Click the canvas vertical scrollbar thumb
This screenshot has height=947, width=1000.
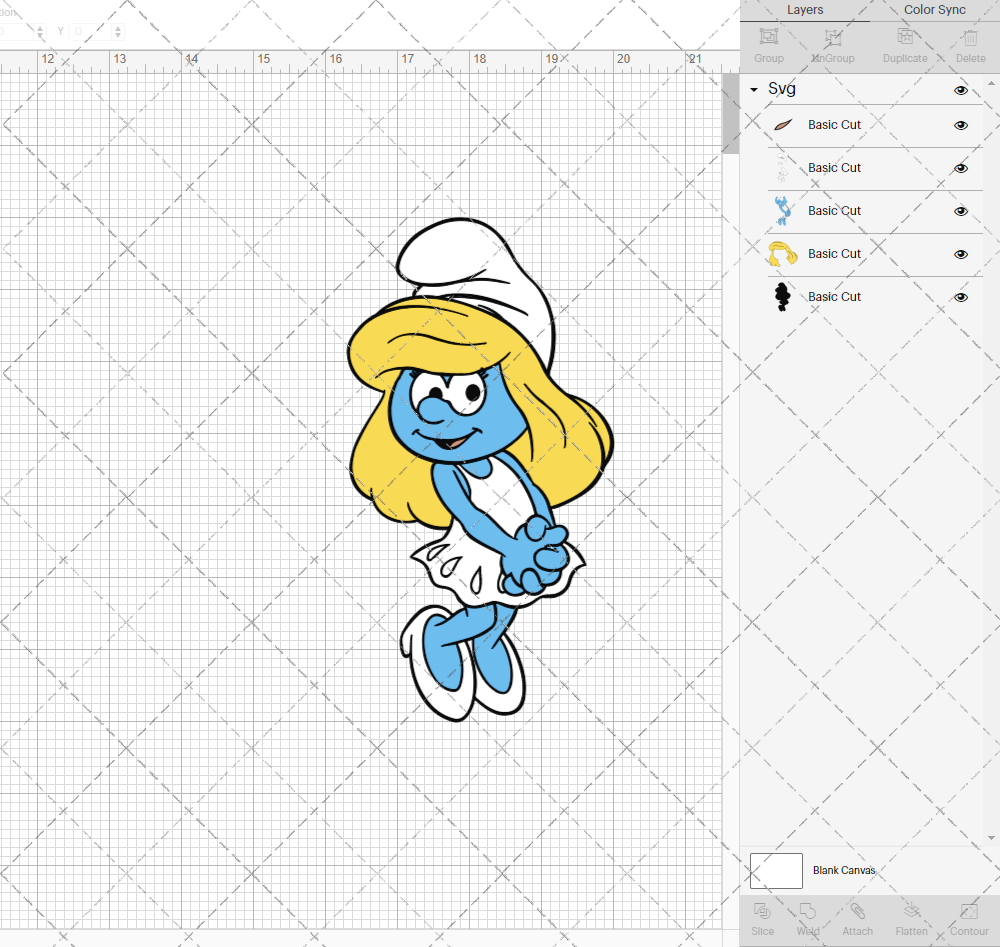pyautogui.click(x=730, y=114)
